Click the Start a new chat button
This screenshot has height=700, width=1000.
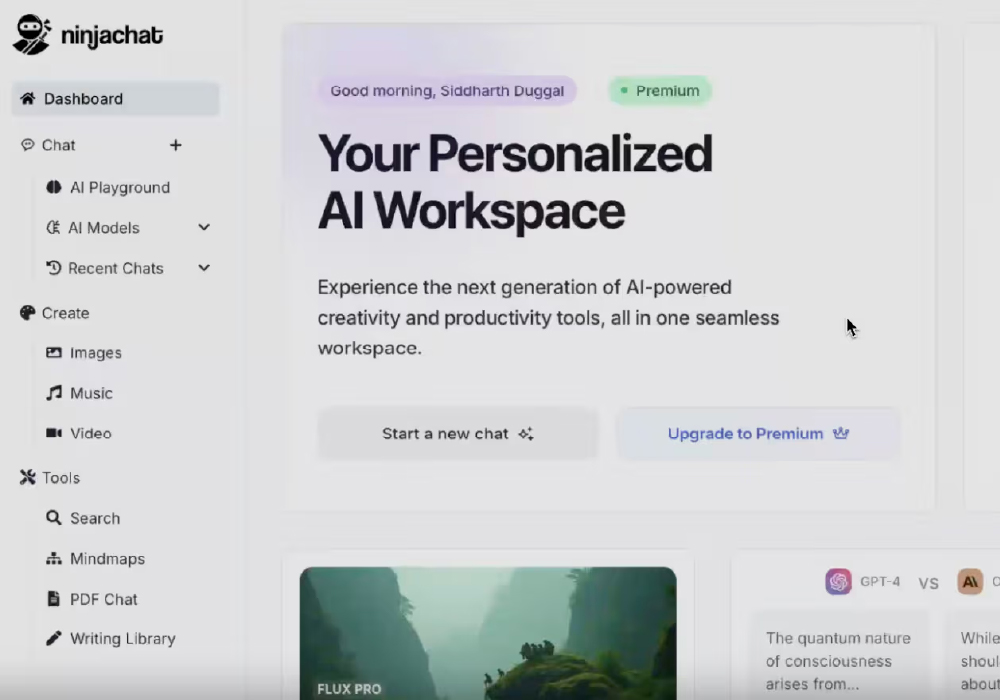pos(457,434)
